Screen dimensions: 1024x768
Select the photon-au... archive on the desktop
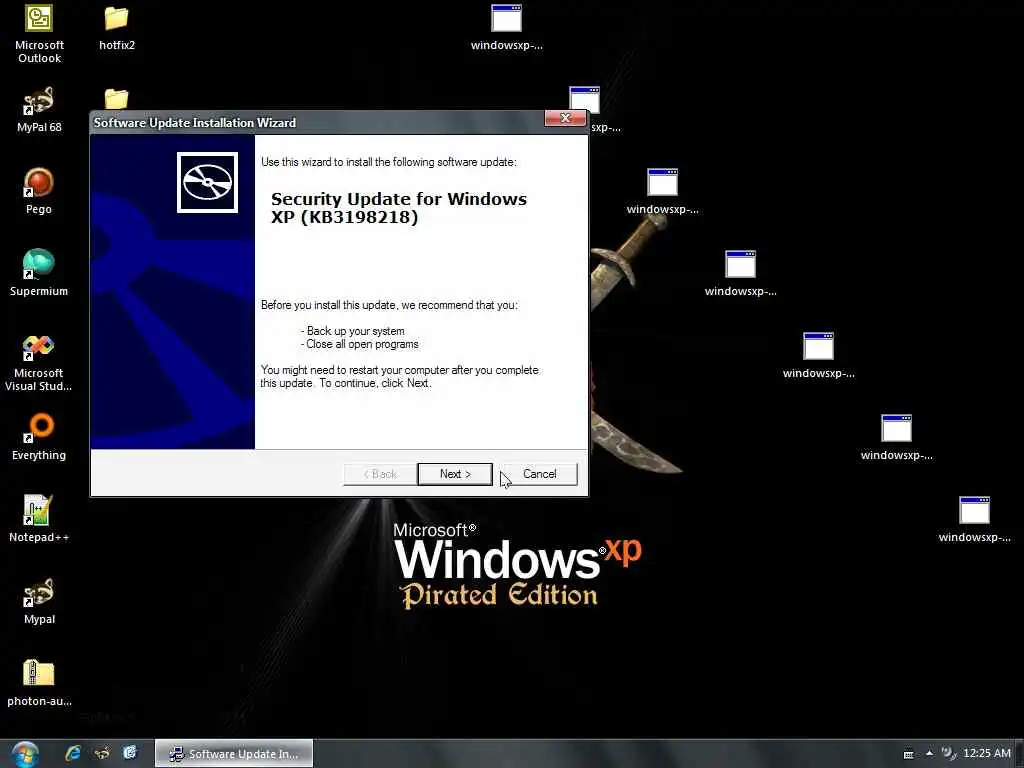[x=39, y=683]
